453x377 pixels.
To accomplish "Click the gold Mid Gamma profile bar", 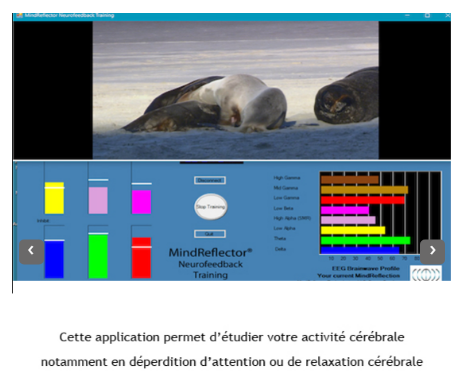I will pos(364,190).
